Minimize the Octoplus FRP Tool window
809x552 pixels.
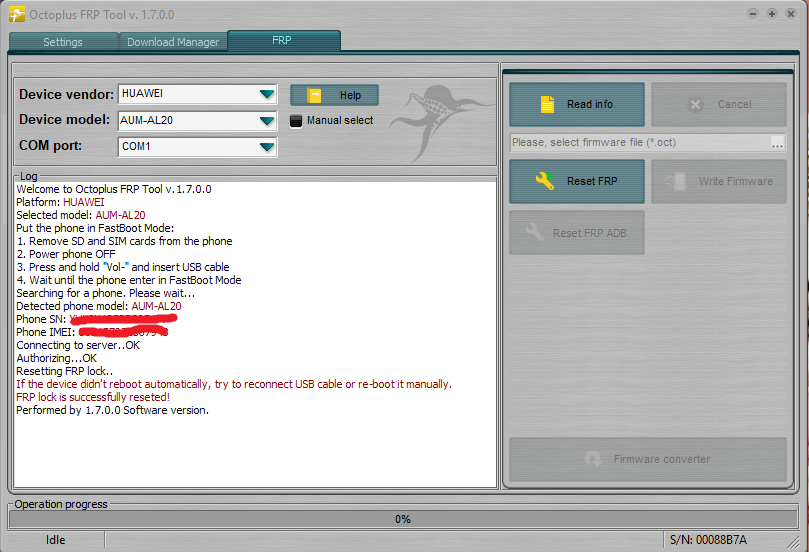click(x=753, y=14)
